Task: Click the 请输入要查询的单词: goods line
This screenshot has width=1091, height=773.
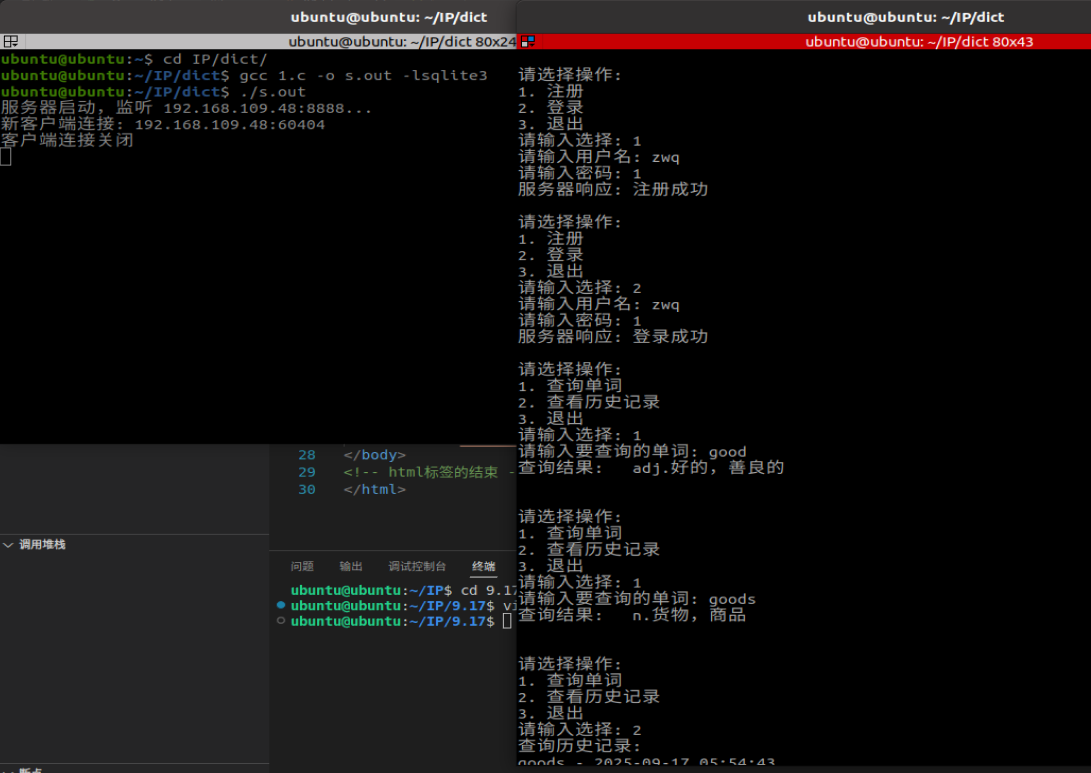Action: (x=637, y=599)
